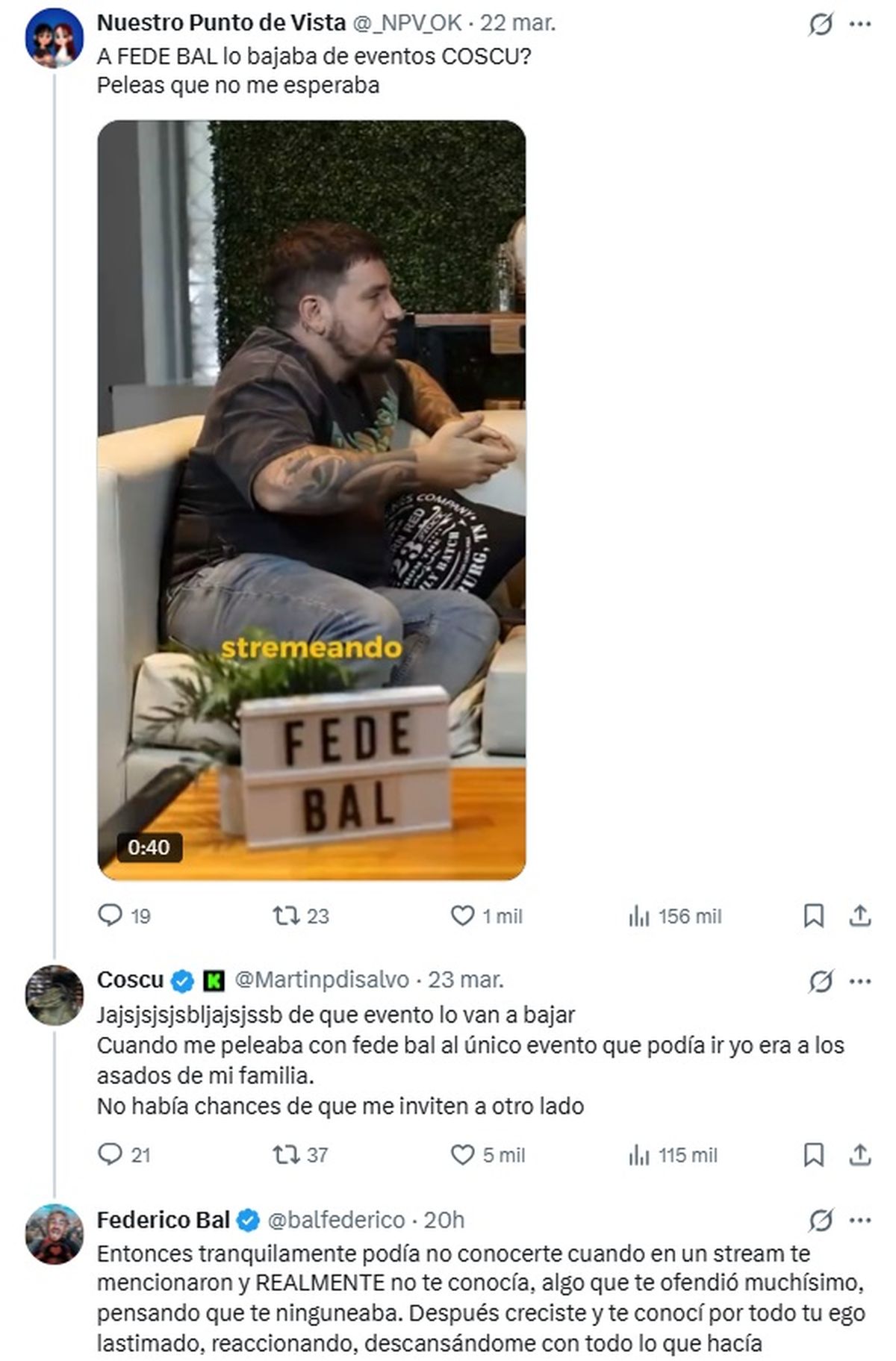
Task: Bookmark Coscu's tweet
Action: pos(813,1155)
